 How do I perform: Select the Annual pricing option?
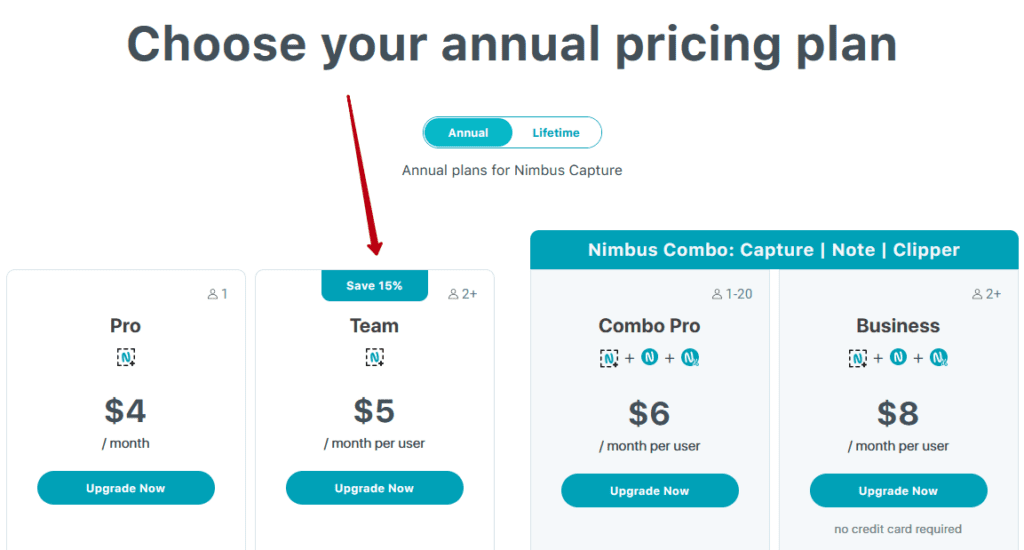(468, 133)
